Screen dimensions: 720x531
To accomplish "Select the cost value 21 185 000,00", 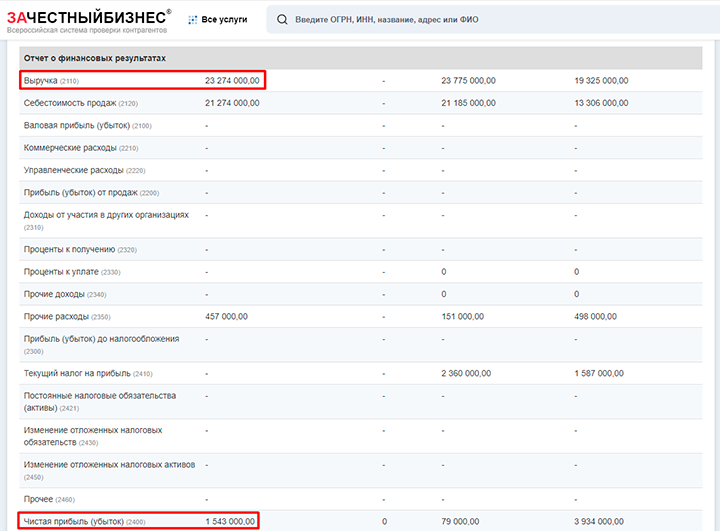I will (x=468, y=103).
